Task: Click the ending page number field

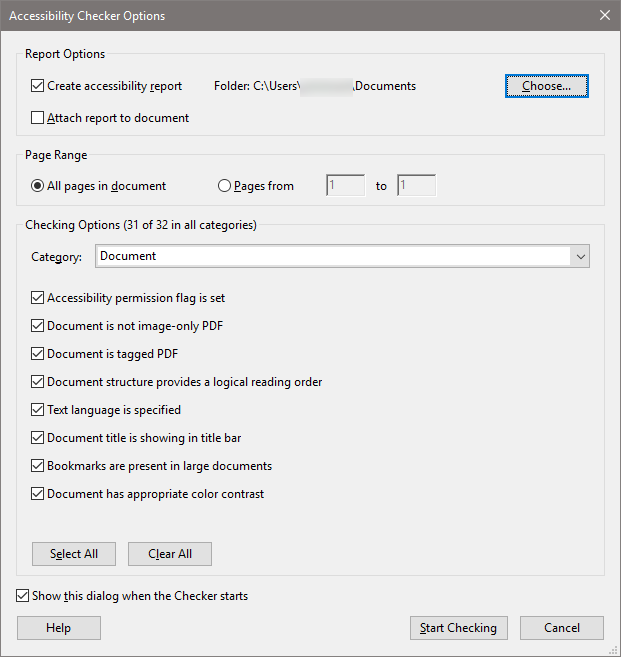Action: 416,186
